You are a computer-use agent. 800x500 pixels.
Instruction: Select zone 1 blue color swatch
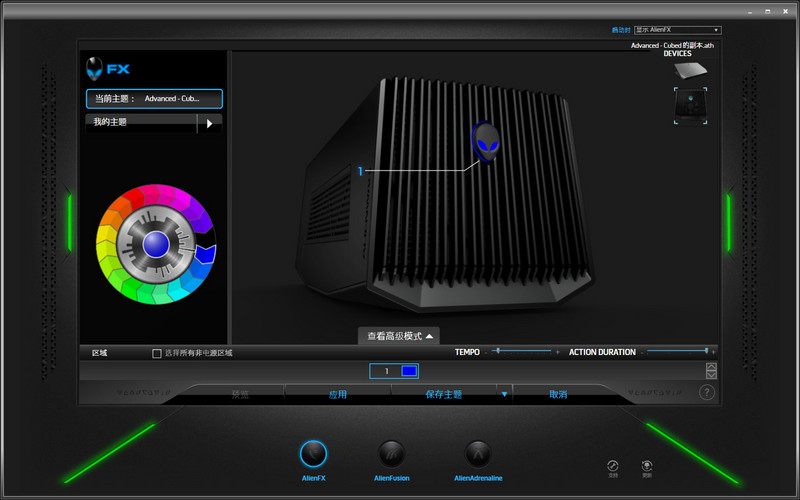coord(408,371)
